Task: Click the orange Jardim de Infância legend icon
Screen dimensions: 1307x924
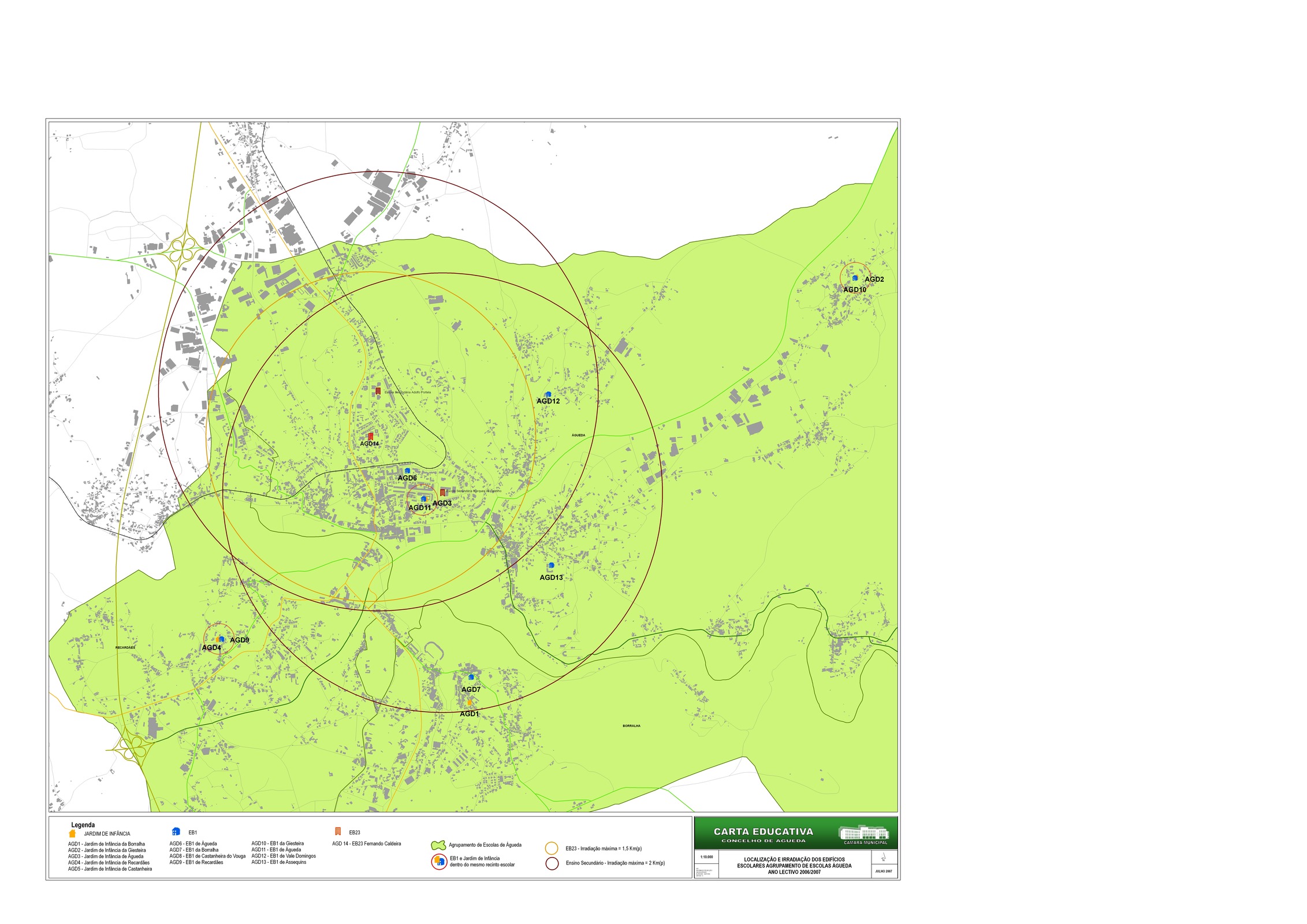Action: (72, 833)
